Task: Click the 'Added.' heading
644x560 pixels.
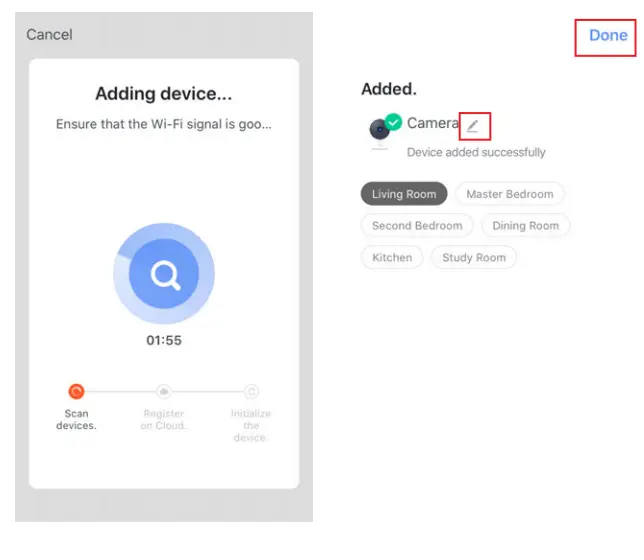Action: pos(389,89)
